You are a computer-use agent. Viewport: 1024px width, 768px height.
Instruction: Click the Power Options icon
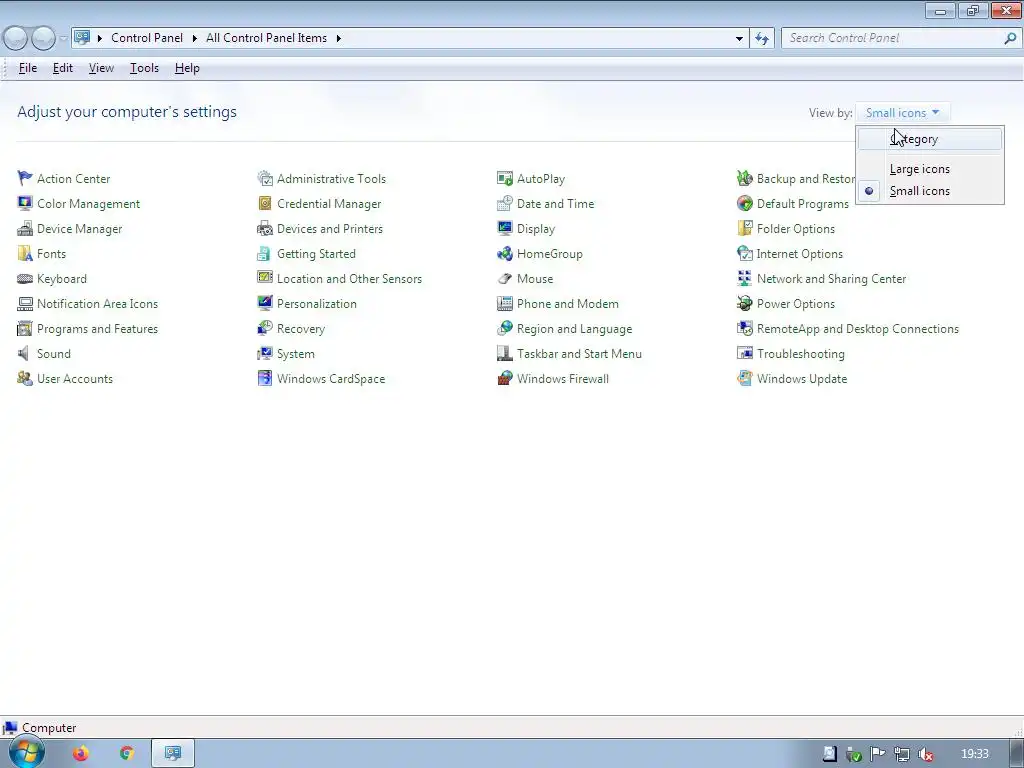[x=744, y=304]
